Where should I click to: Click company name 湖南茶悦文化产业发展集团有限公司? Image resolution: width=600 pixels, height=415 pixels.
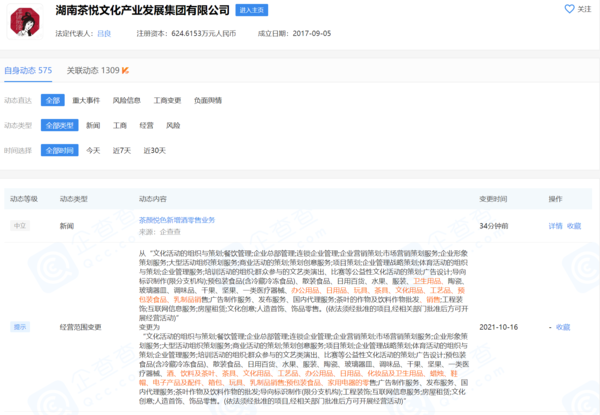142,10
